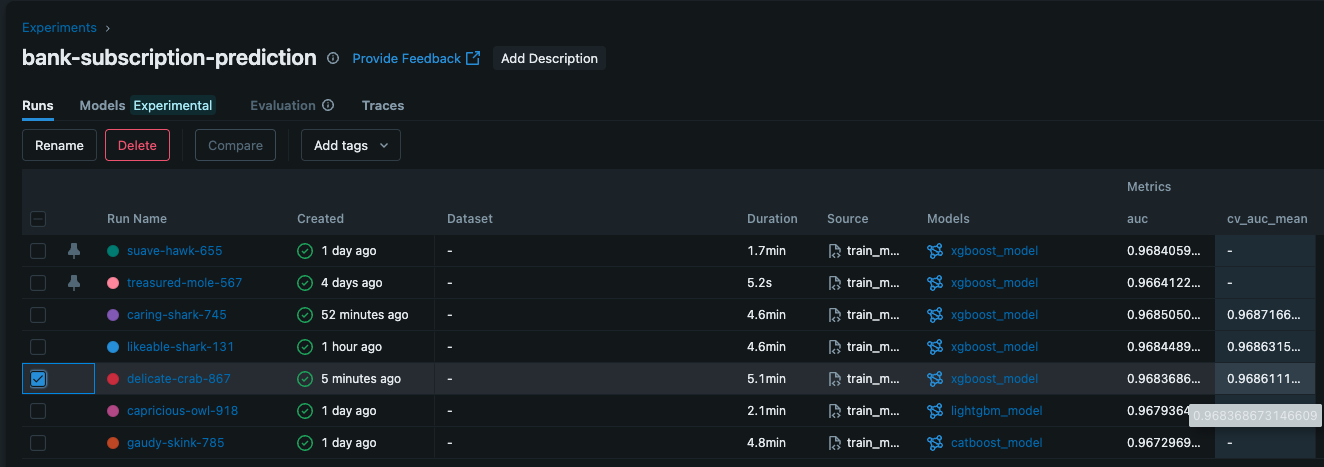Click the pin icon for suave-hawk-655
This screenshot has width=1324, height=467.
(x=74, y=251)
